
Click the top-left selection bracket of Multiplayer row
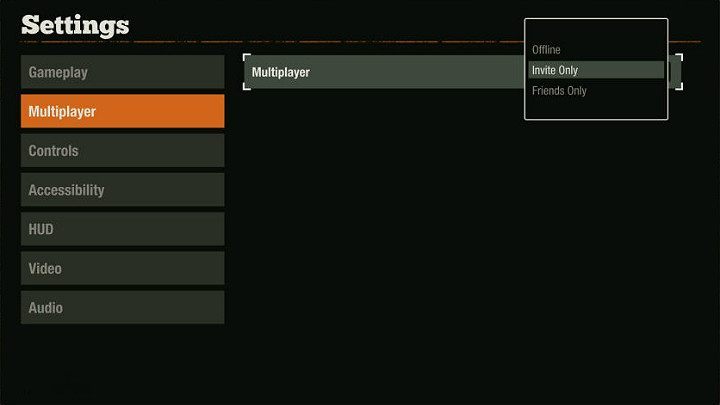coord(246,58)
